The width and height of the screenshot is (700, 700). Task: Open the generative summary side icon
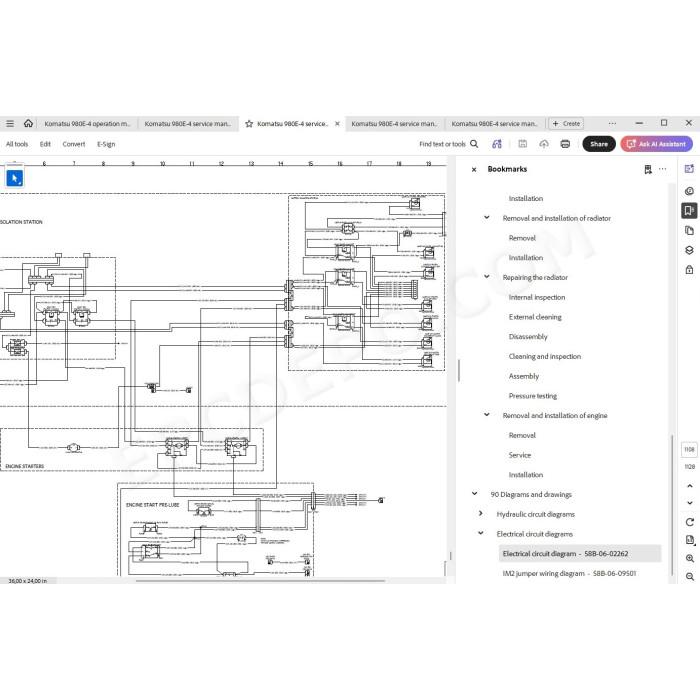tap(689, 168)
